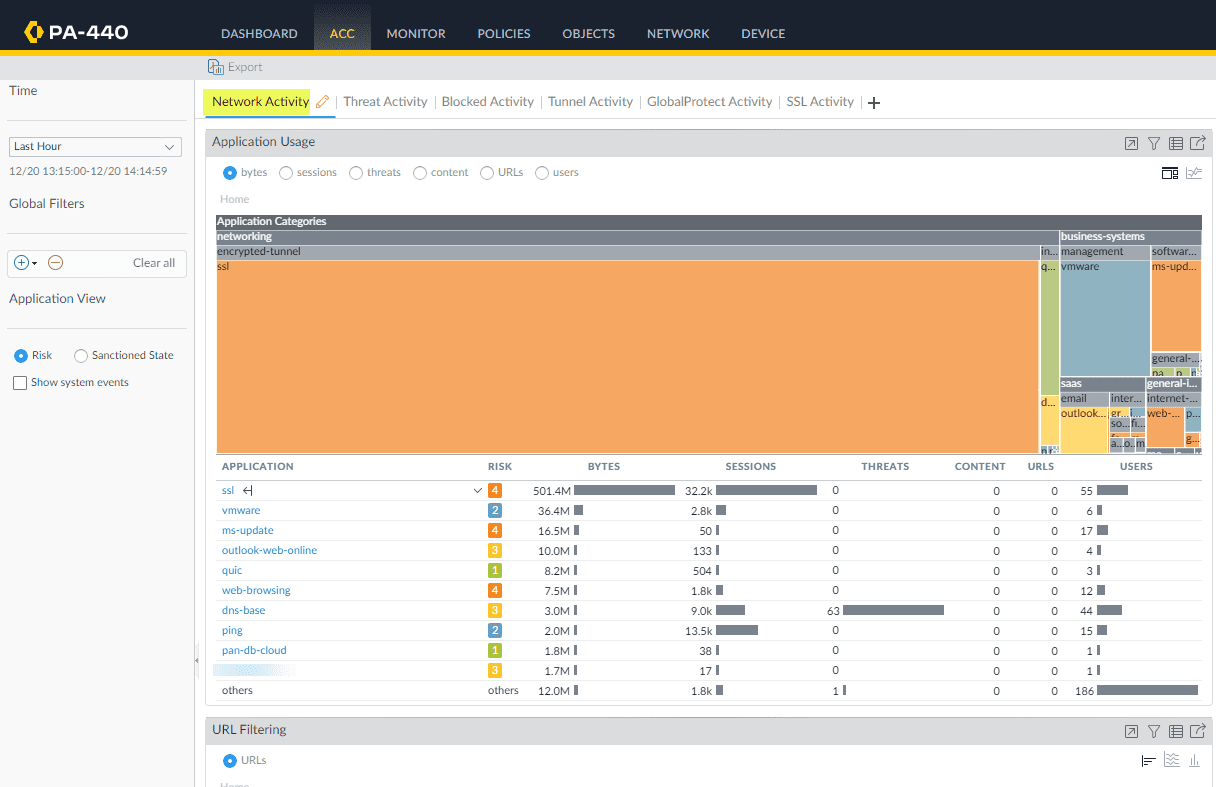Sort table by the BYTES column header
This screenshot has width=1216, height=787.
coord(603,467)
